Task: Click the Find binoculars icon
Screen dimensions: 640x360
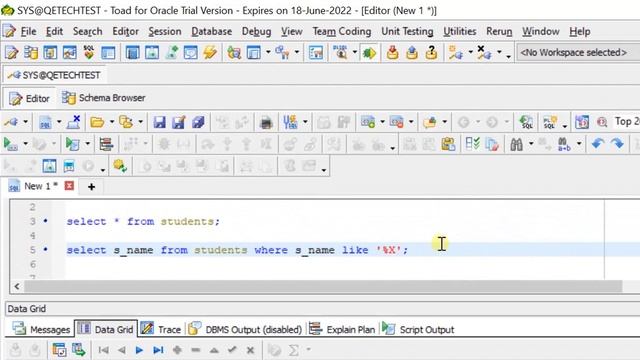Action: tap(516, 144)
